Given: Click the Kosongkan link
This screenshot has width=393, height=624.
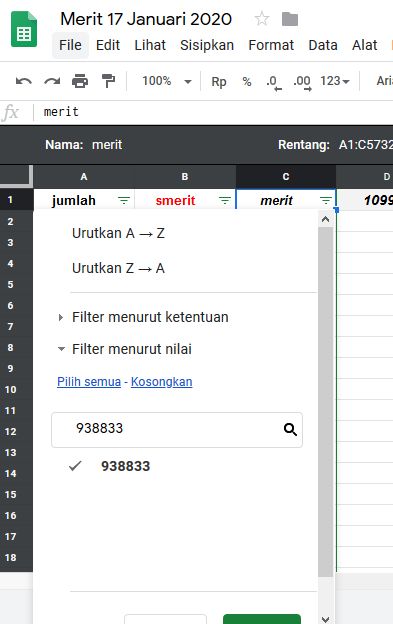Looking at the screenshot, I should tap(161, 382).
